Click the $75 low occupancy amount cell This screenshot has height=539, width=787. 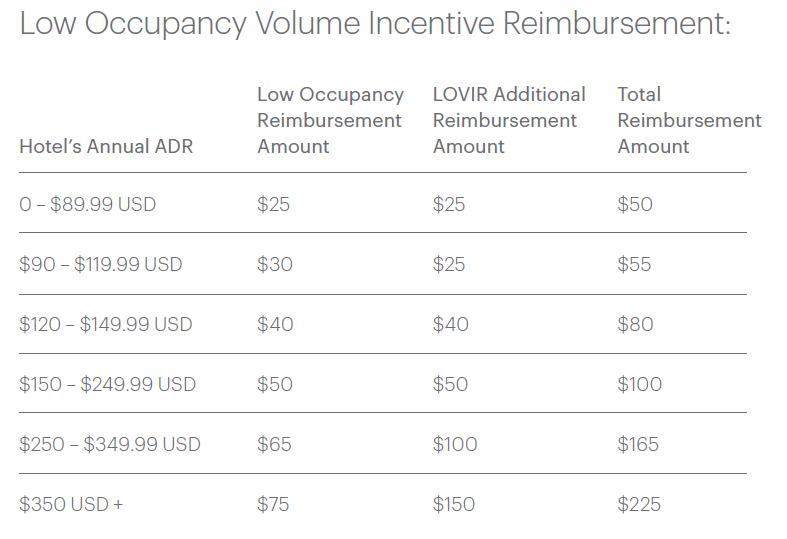(273, 504)
